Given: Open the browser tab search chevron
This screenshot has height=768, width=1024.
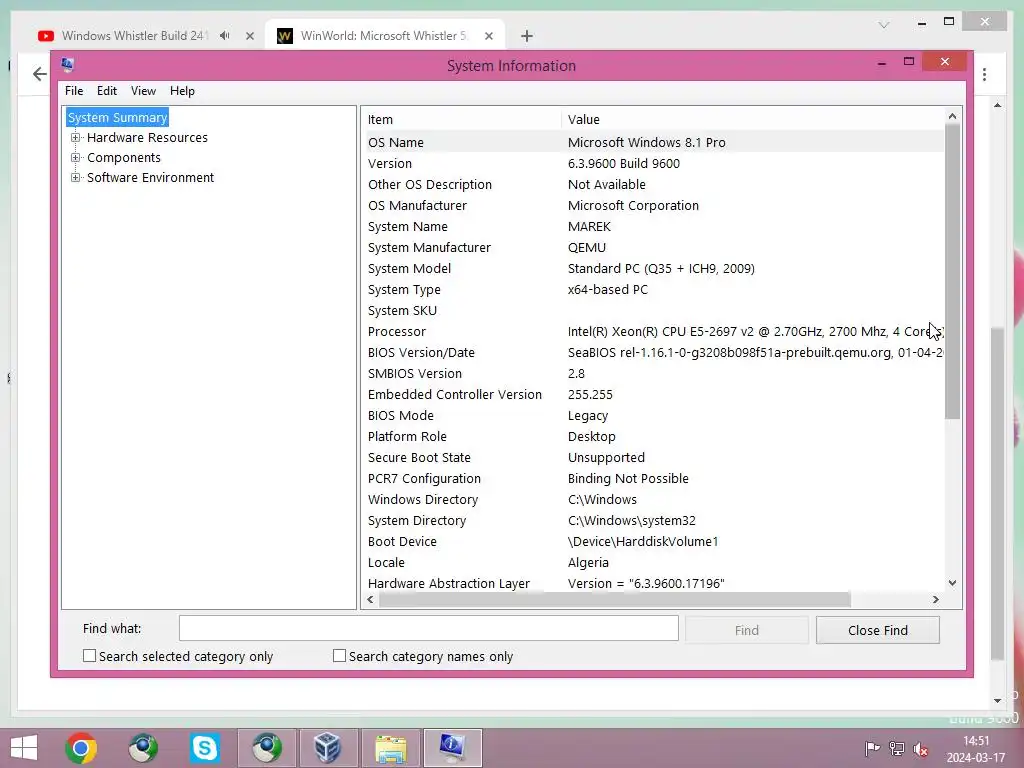Looking at the screenshot, I should pyautogui.click(x=884, y=25).
